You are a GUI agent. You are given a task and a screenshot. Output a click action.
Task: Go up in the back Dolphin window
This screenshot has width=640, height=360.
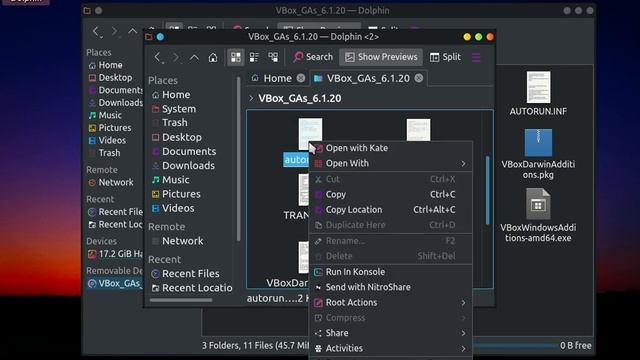(x=133, y=31)
